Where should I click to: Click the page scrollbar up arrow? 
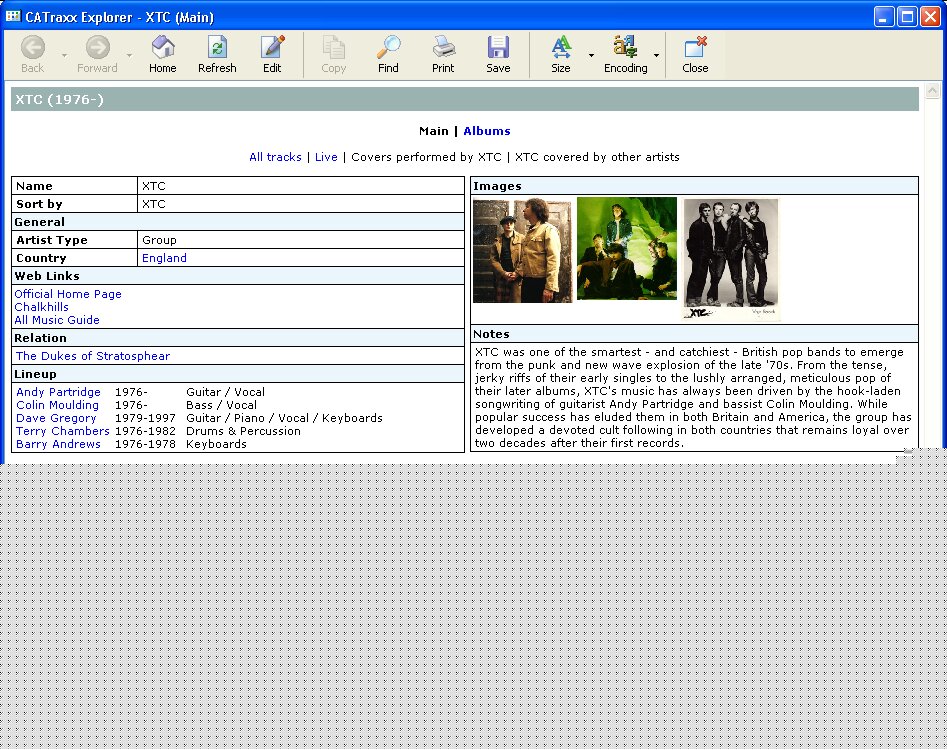pyautogui.click(x=933, y=91)
